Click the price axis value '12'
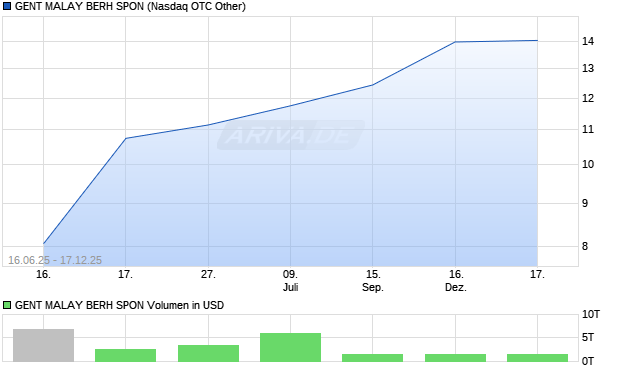620x371 pixels. click(x=588, y=98)
